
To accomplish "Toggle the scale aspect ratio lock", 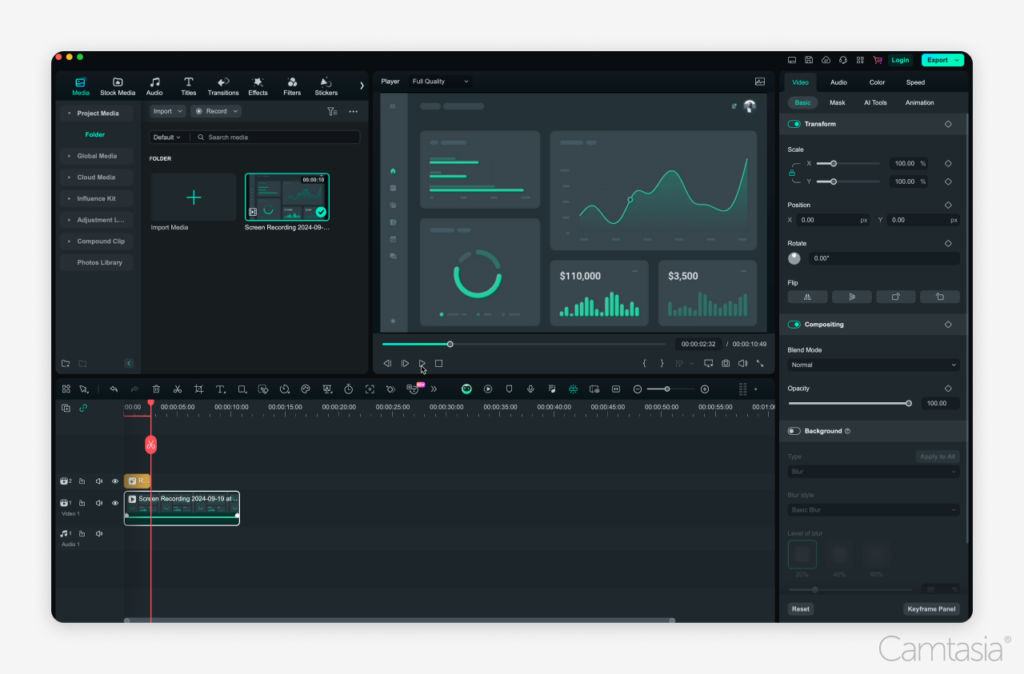I will pos(792,173).
